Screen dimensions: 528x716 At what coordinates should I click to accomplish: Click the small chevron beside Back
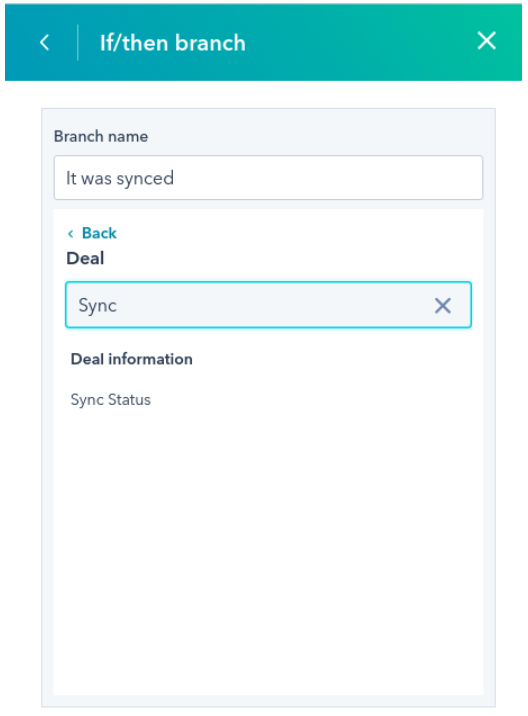click(70, 234)
